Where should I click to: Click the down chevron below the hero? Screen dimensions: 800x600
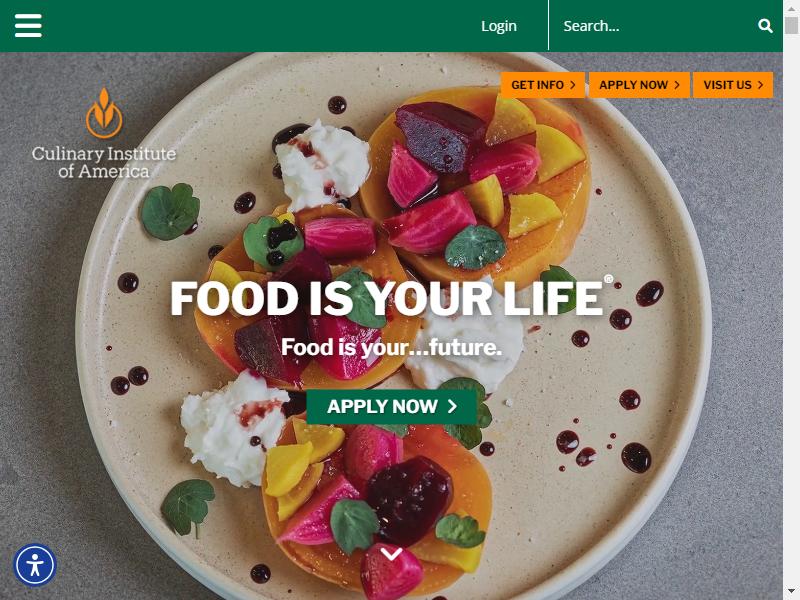pos(391,554)
